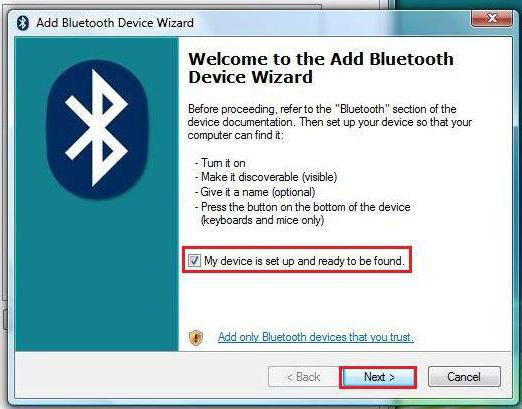Click the security shield icon beside the link
This screenshot has height=409, width=522.
click(196, 337)
